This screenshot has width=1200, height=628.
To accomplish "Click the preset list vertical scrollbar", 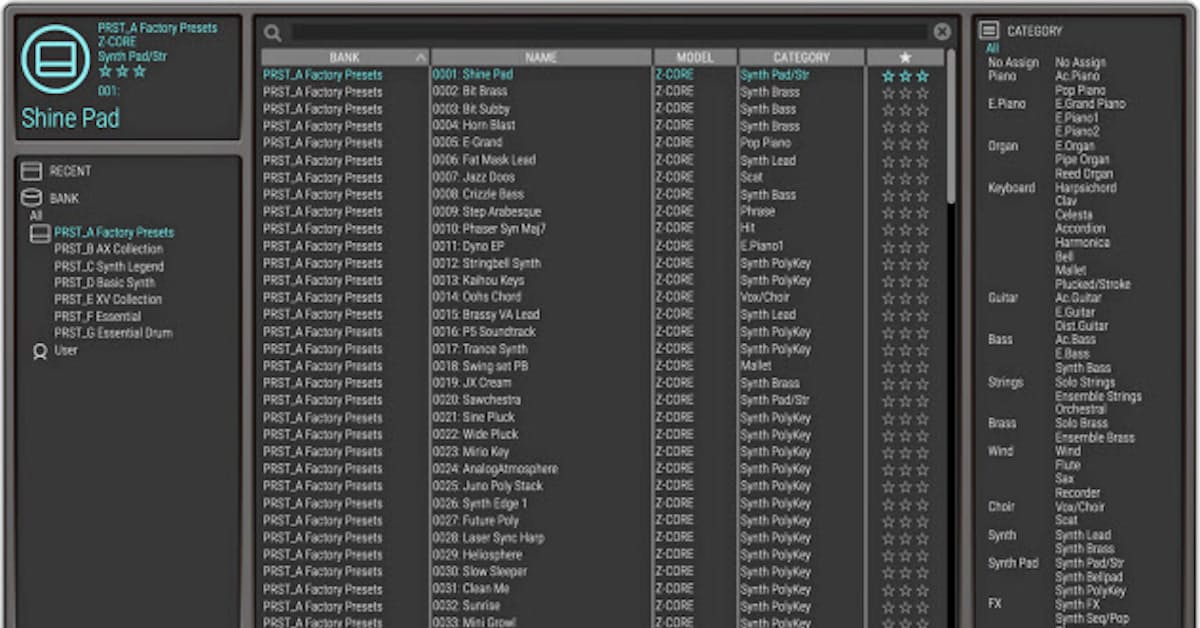I will tap(950, 130).
